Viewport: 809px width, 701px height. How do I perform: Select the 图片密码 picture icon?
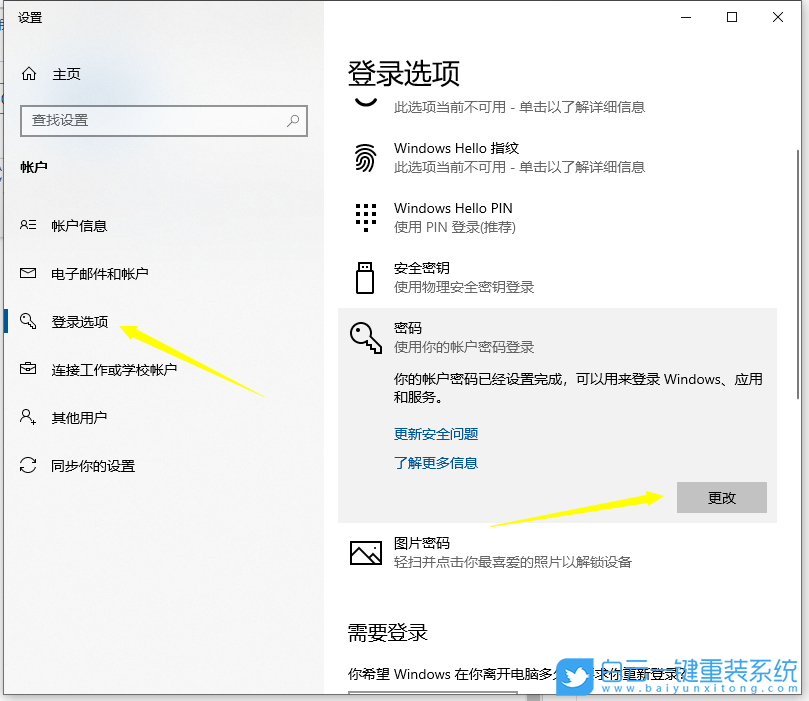click(364, 552)
